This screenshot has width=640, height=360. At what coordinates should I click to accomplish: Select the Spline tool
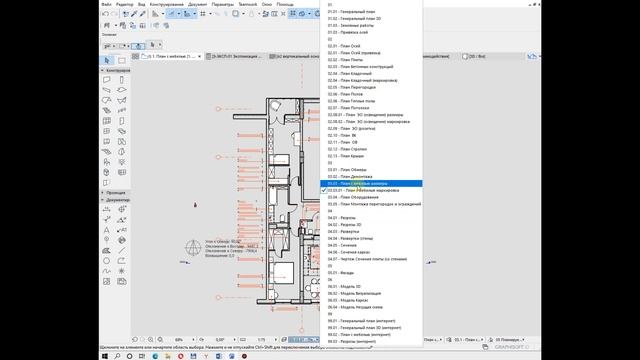107,271
